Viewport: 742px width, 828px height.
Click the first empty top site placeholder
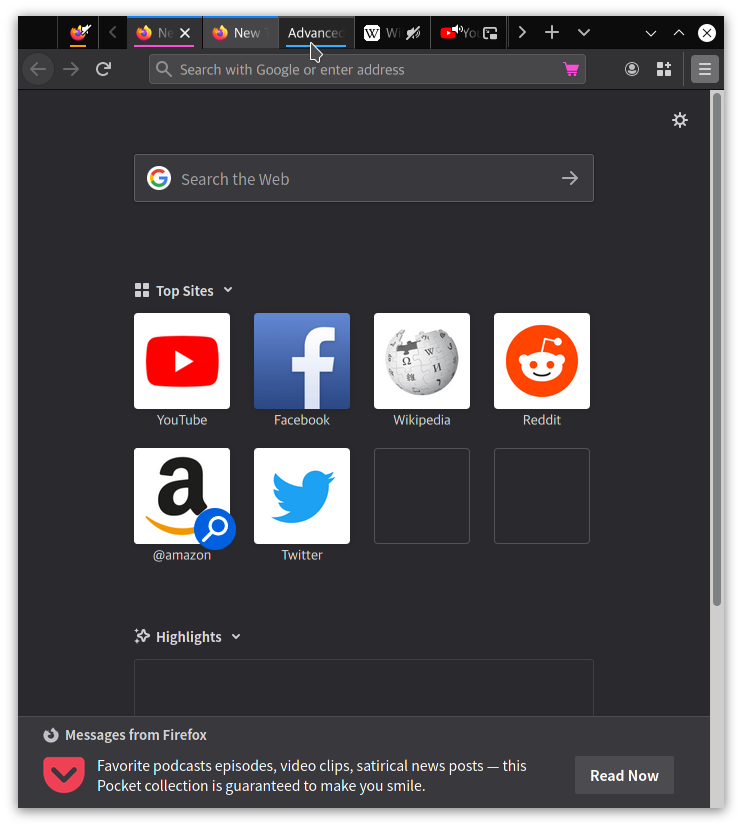coord(421,496)
